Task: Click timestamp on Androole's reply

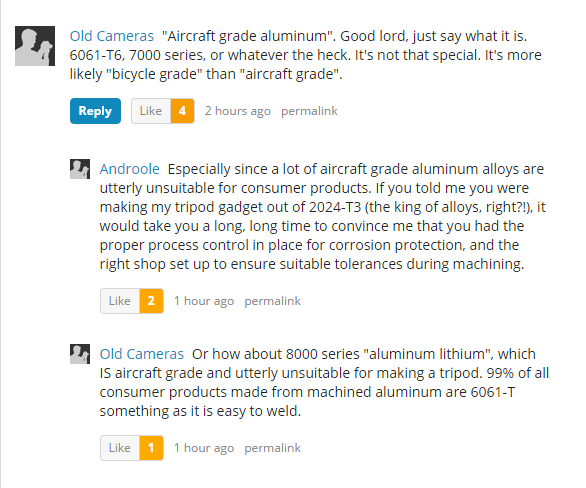Action: tap(204, 301)
